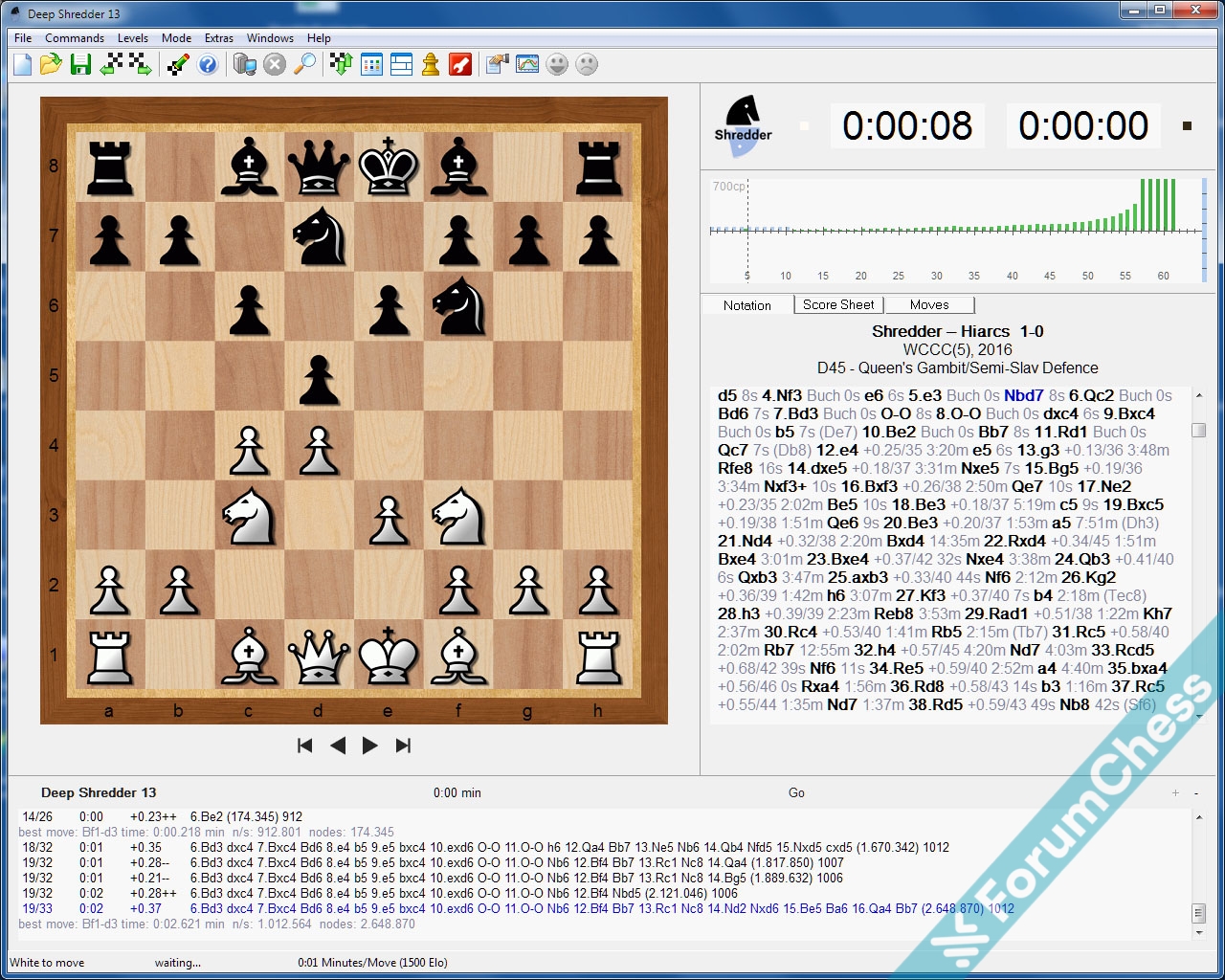
Task: Click the golden pawn toolbar icon
Action: tap(431, 64)
